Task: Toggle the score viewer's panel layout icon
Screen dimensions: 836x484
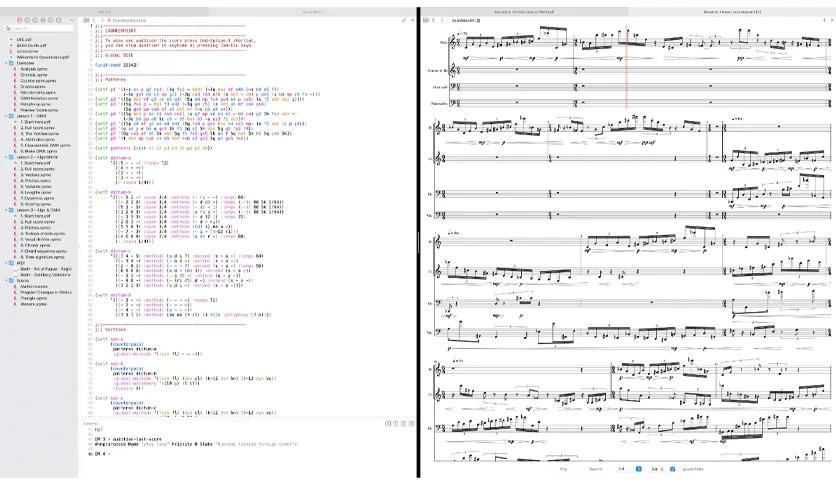Action: point(425,20)
